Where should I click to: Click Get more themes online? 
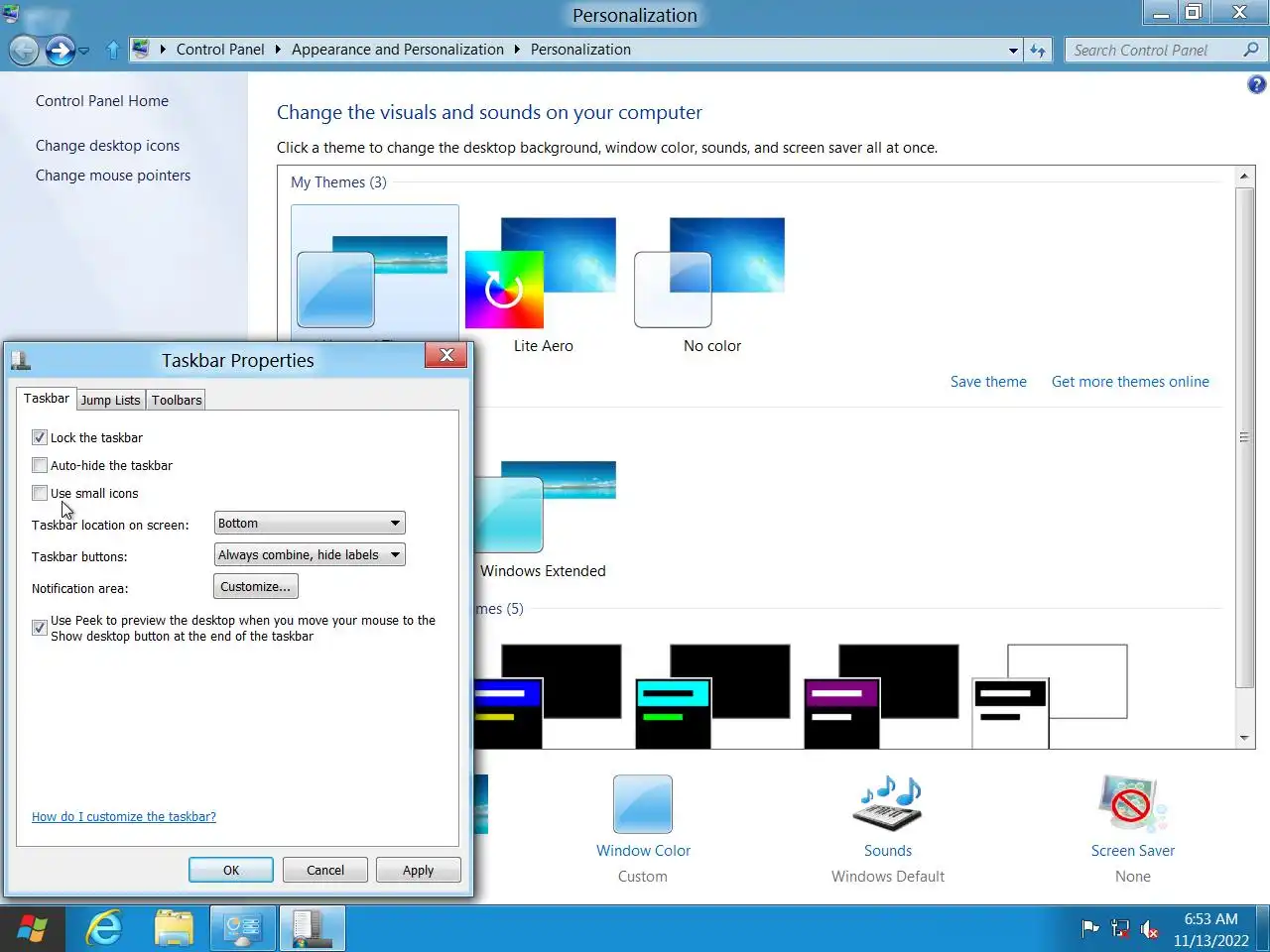1130,382
